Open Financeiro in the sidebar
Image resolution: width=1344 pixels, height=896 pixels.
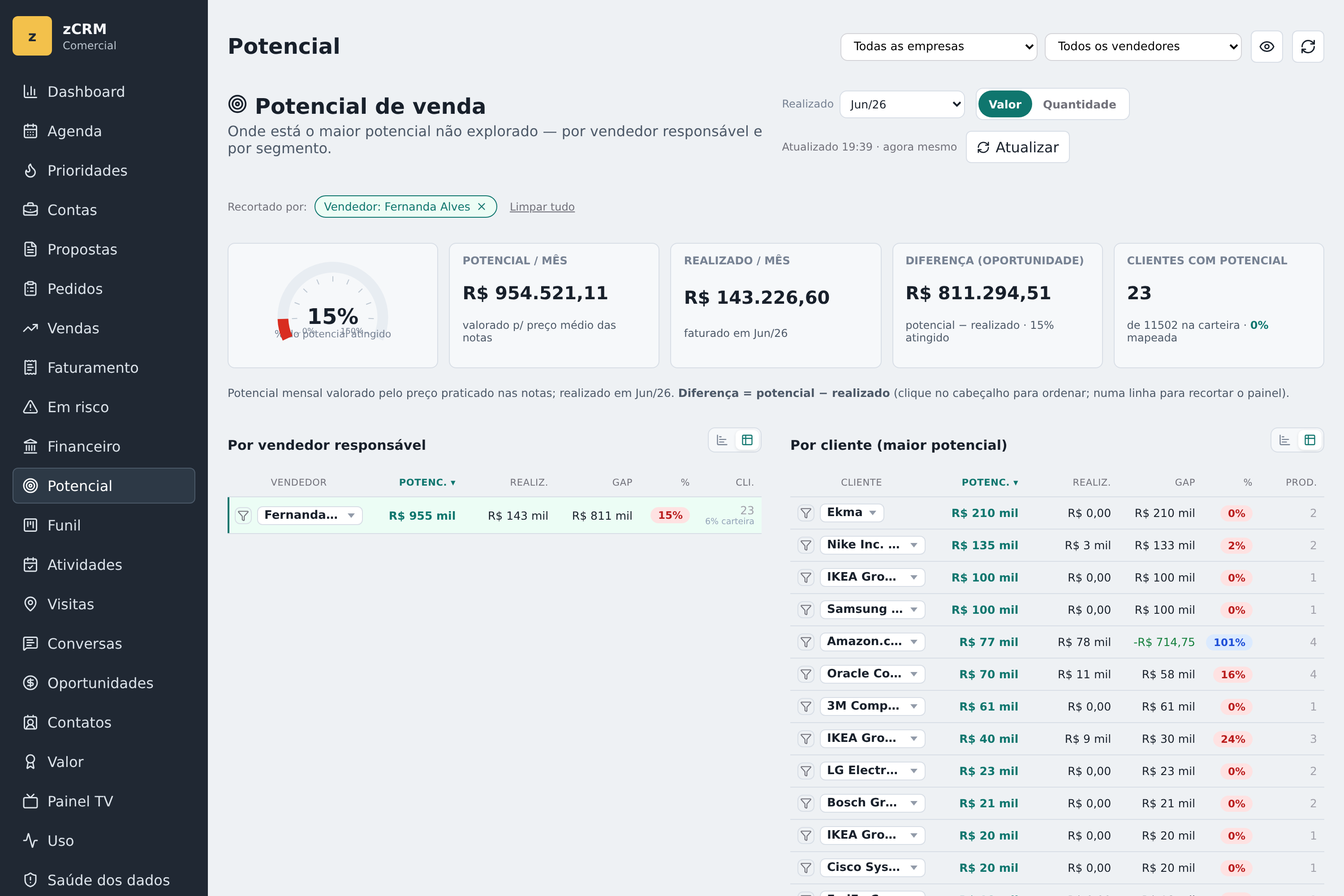(103, 446)
